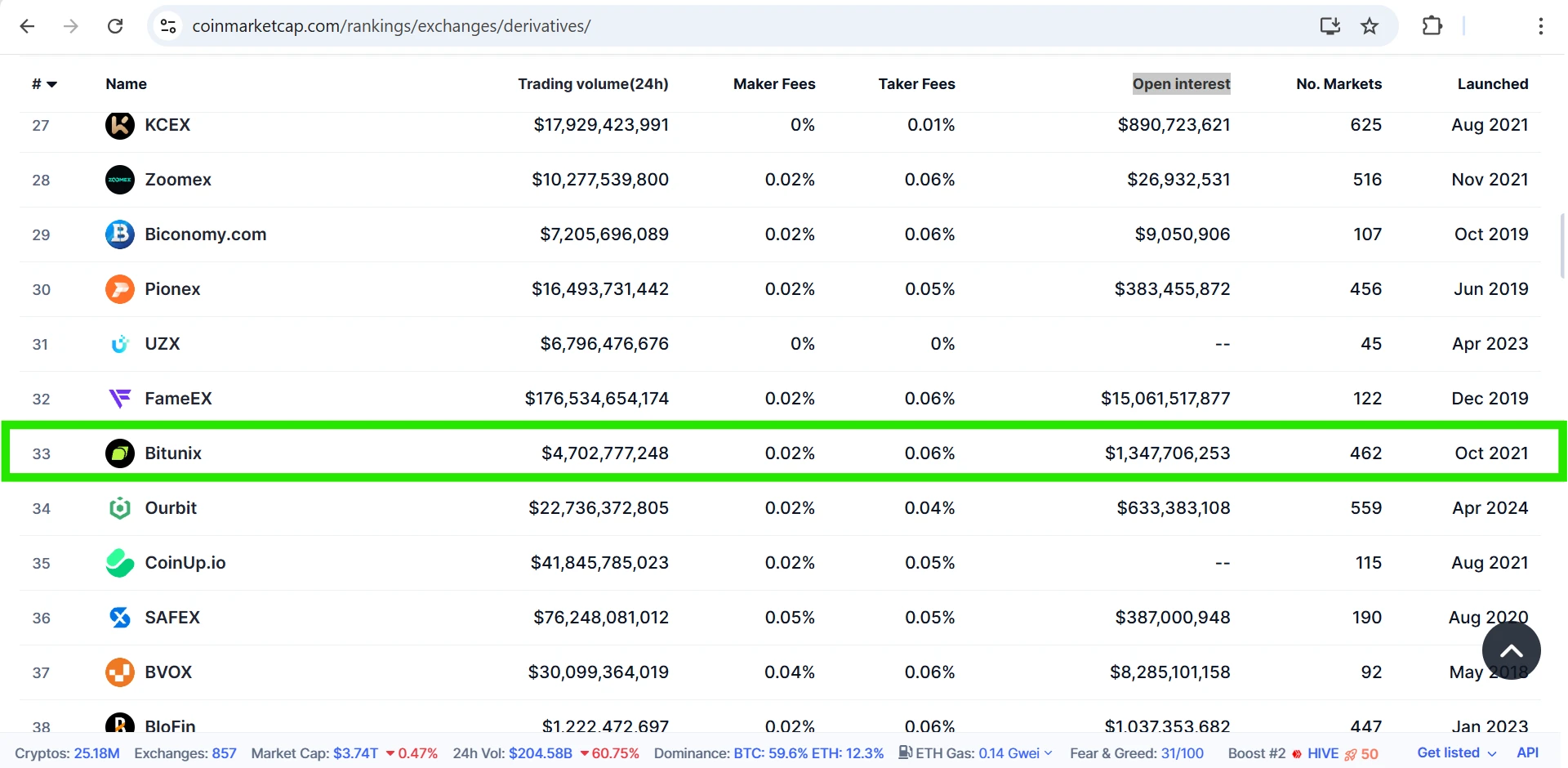1568x768 pixels.
Task: Sort by Open interest column header
Action: [x=1181, y=84]
